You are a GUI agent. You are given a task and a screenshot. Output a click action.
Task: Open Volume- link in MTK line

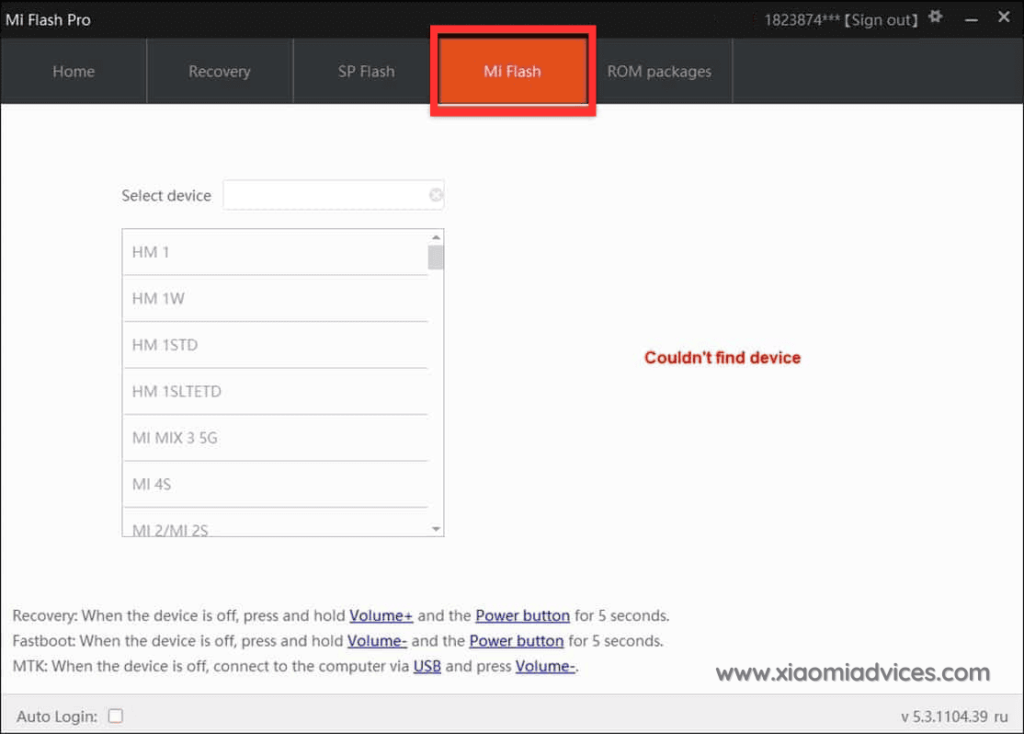pyautogui.click(x=545, y=666)
